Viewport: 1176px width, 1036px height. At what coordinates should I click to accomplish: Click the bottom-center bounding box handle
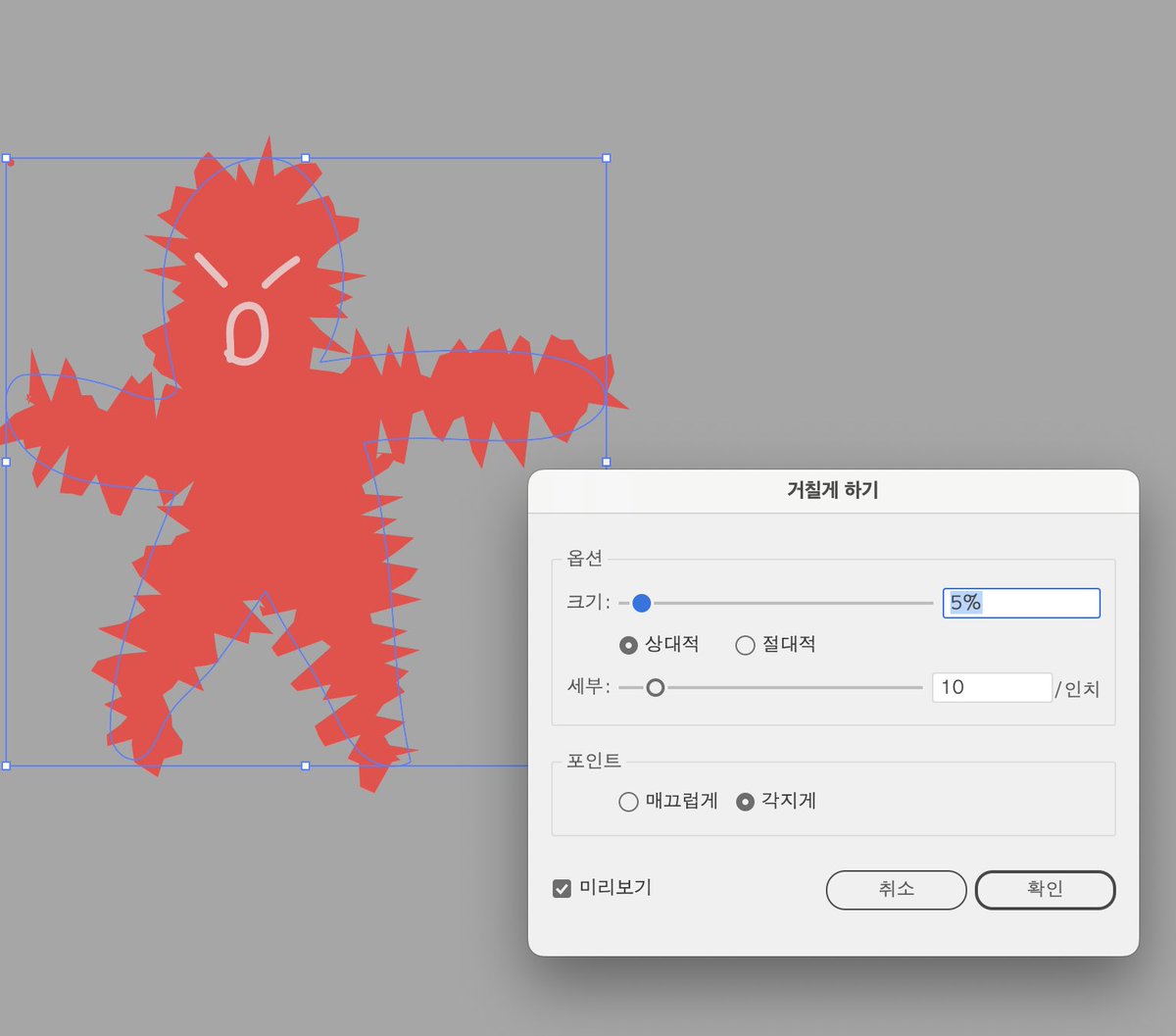pyautogui.click(x=306, y=765)
